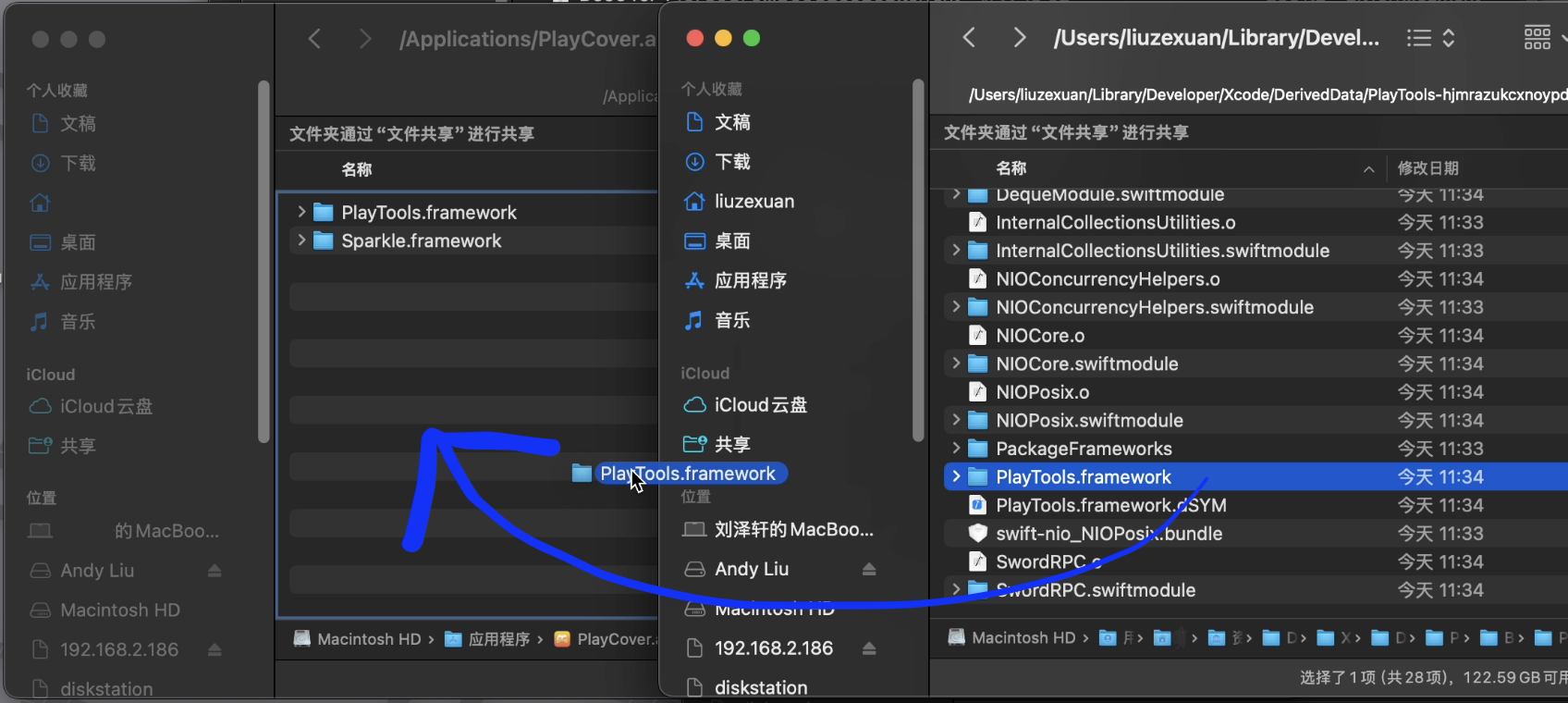Select Andy Liu volume in front sidebar

point(752,569)
